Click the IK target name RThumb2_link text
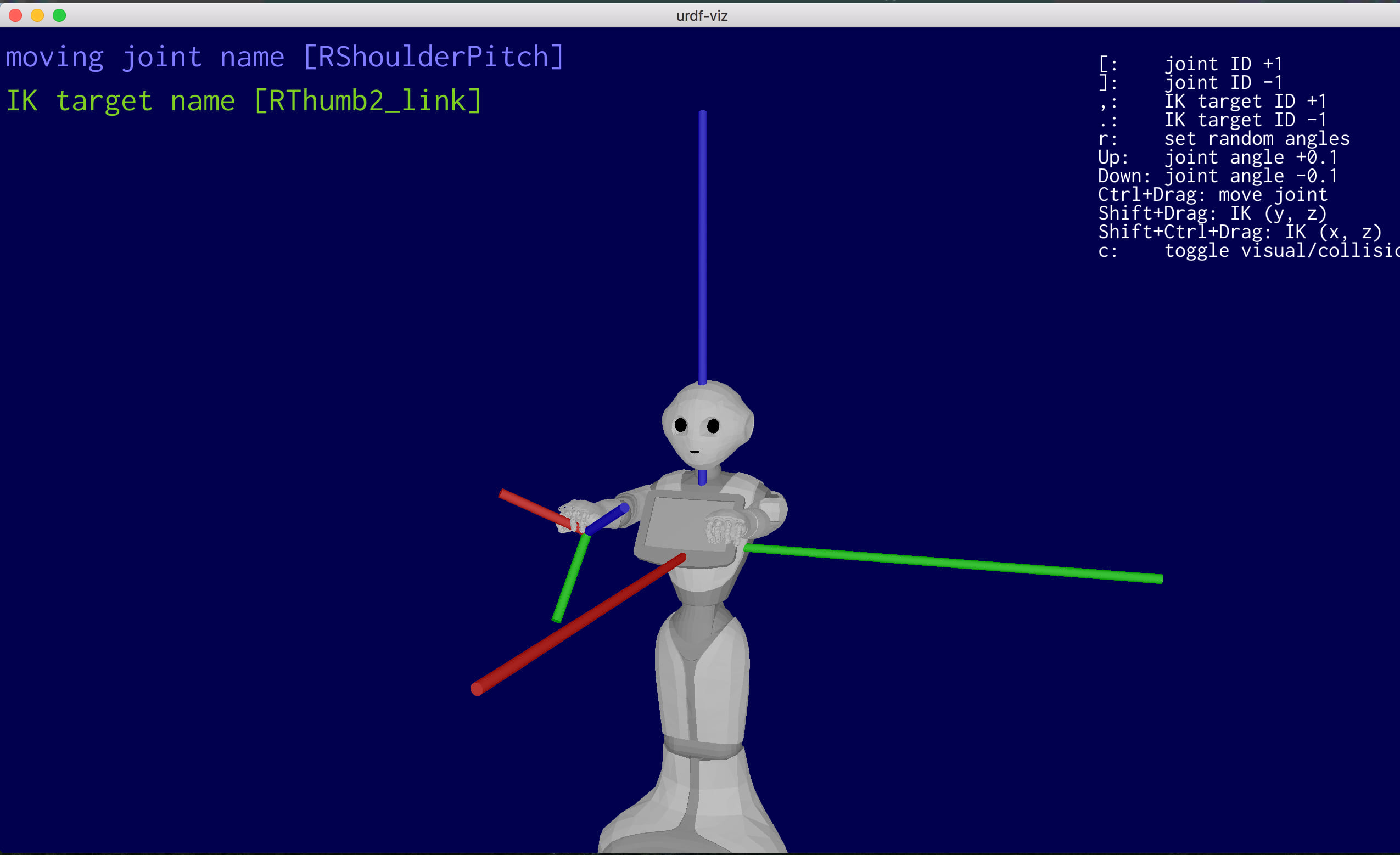Image resolution: width=1400 pixels, height=855 pixels. point(243,101)
